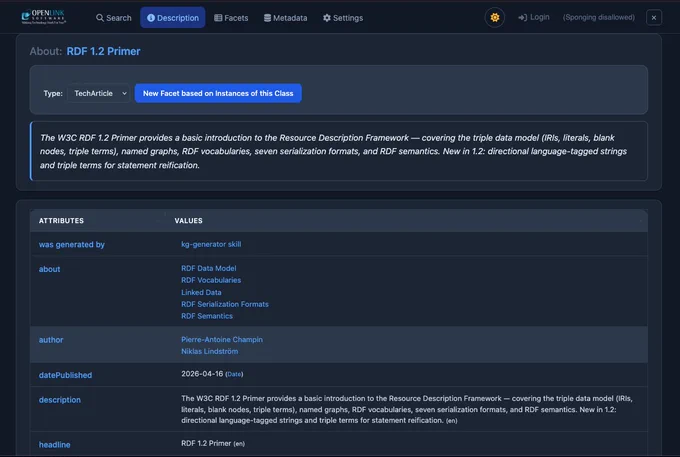680x457 pixels.
Task: Click the About: label
Action: (46, 51)
